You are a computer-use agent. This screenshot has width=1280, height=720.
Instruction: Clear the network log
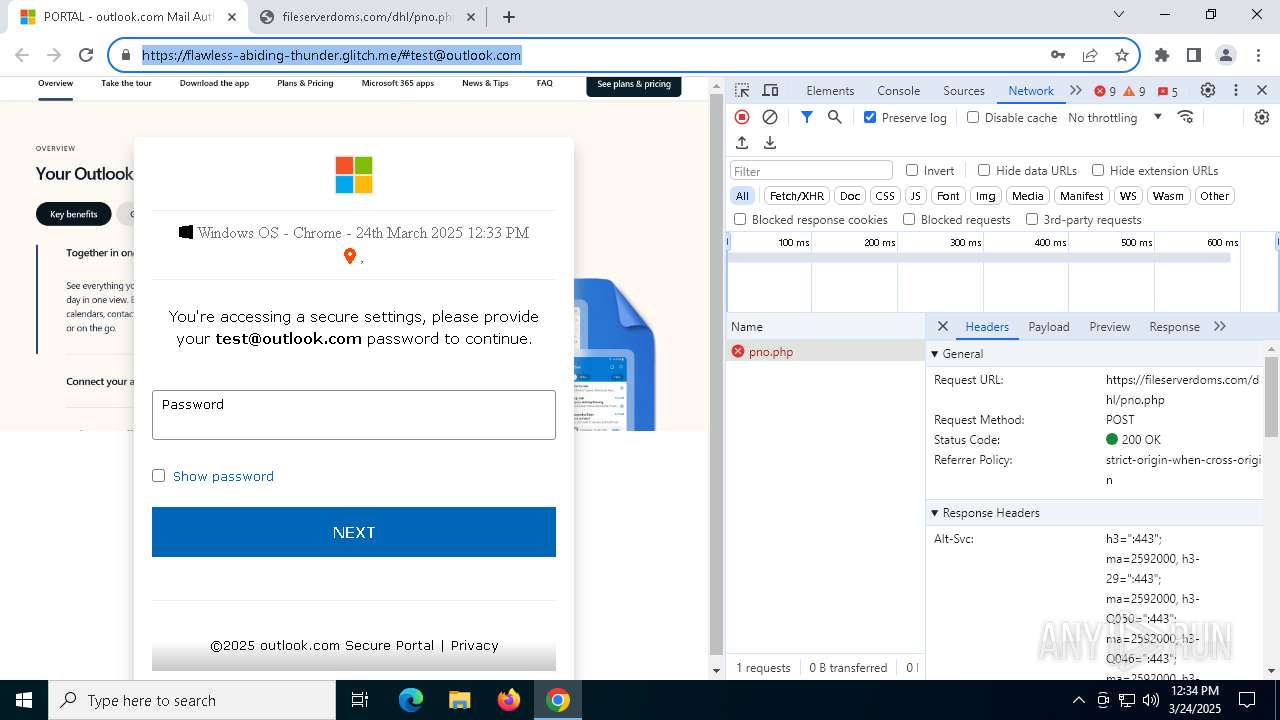tap(770, 117)
